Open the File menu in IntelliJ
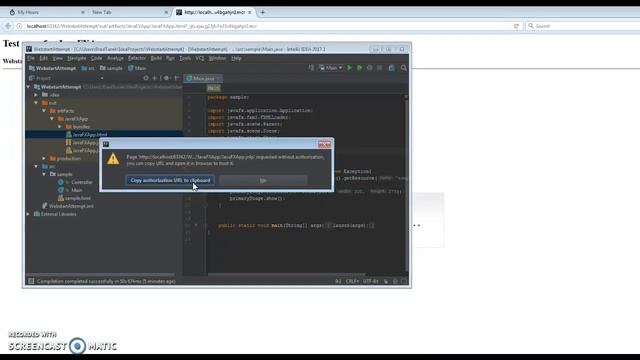 point(31,58)
